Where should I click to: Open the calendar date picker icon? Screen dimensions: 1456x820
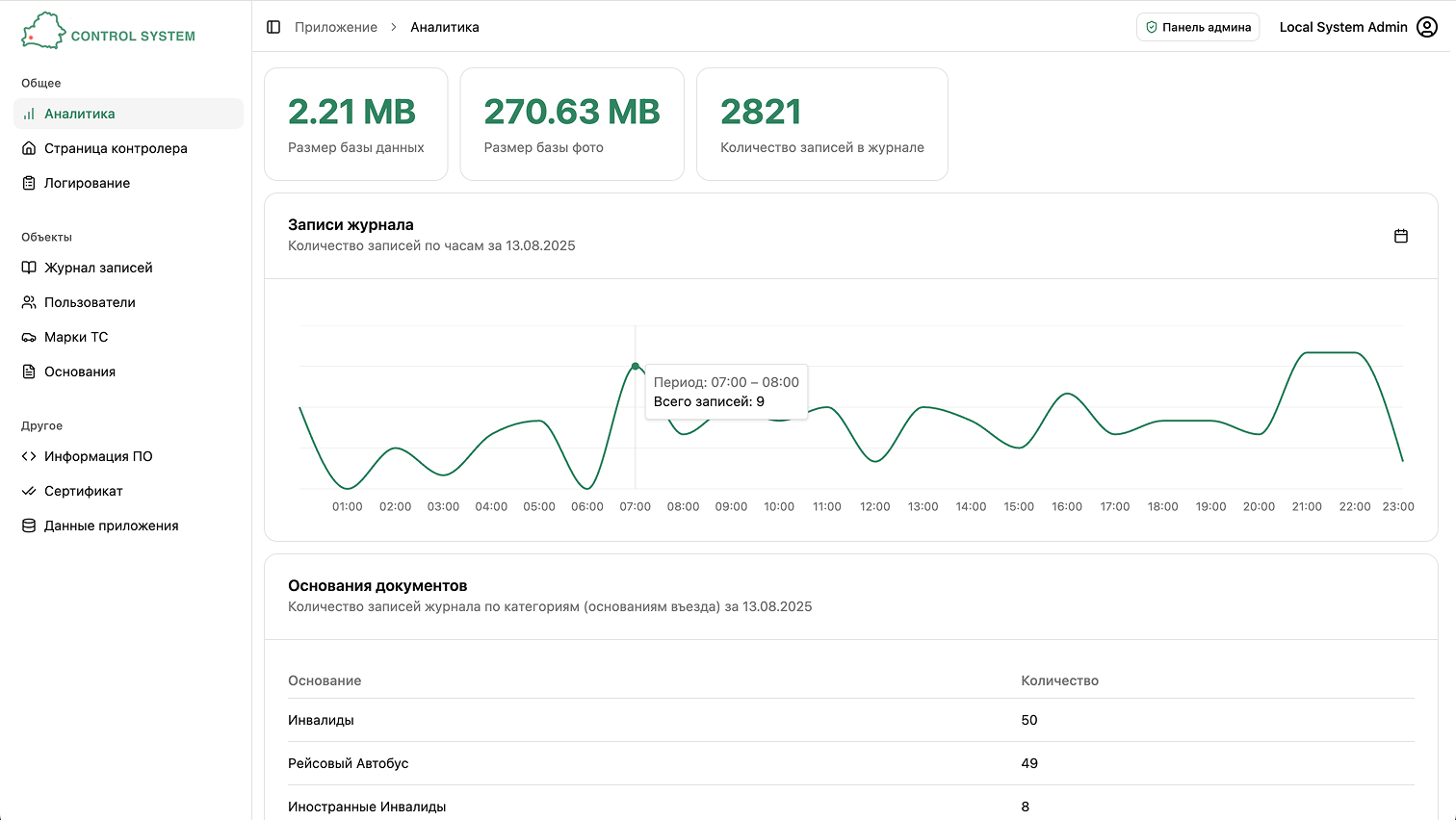coord(1401,236)
